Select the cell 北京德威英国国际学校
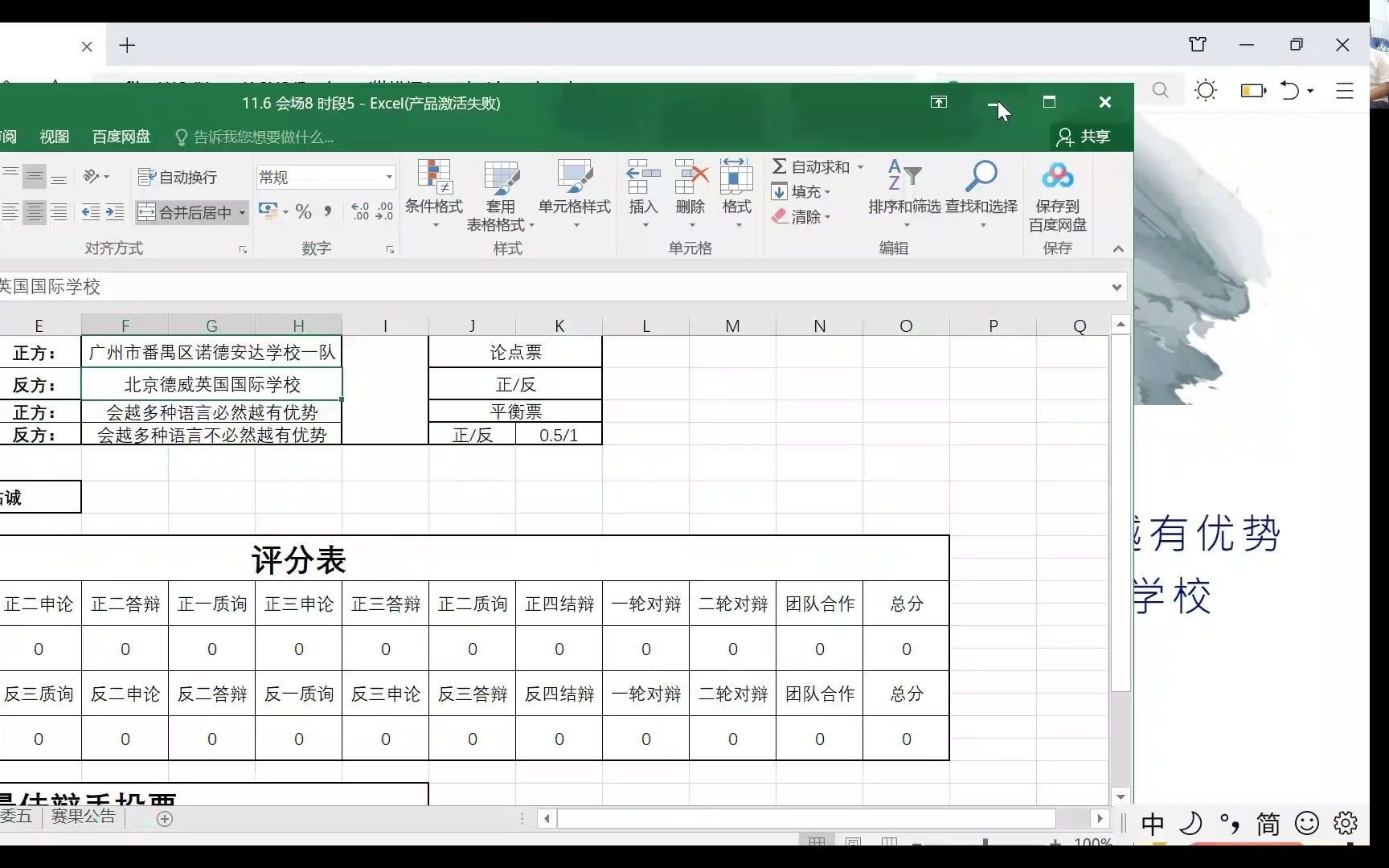The width and height of the screenshot is (1389, 868). tap(211, 384)
